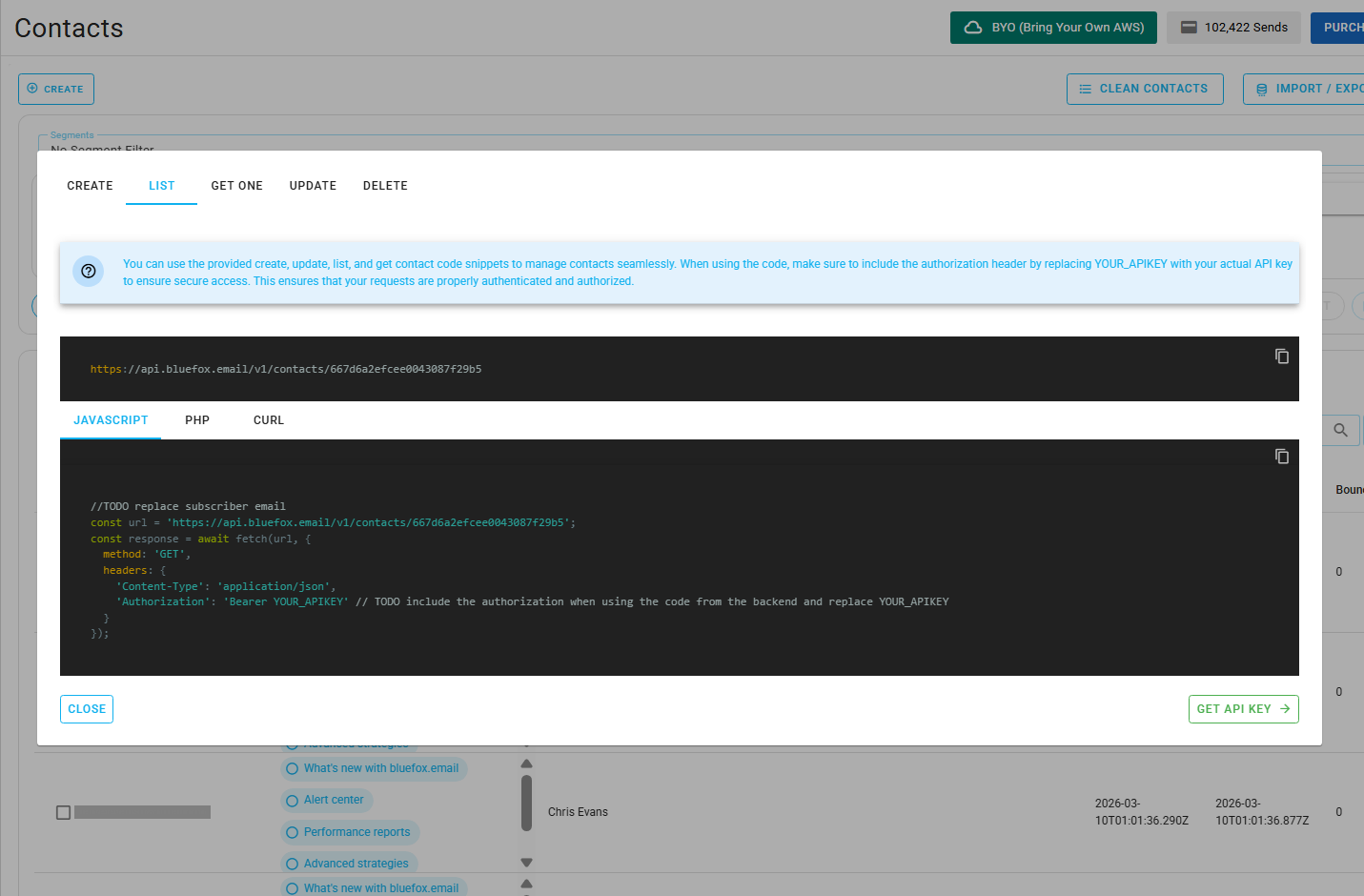Click the credit card icon beside 102,422 Sends
This screenshot has height=896, width=1364.
click(x=1189, y=27)
